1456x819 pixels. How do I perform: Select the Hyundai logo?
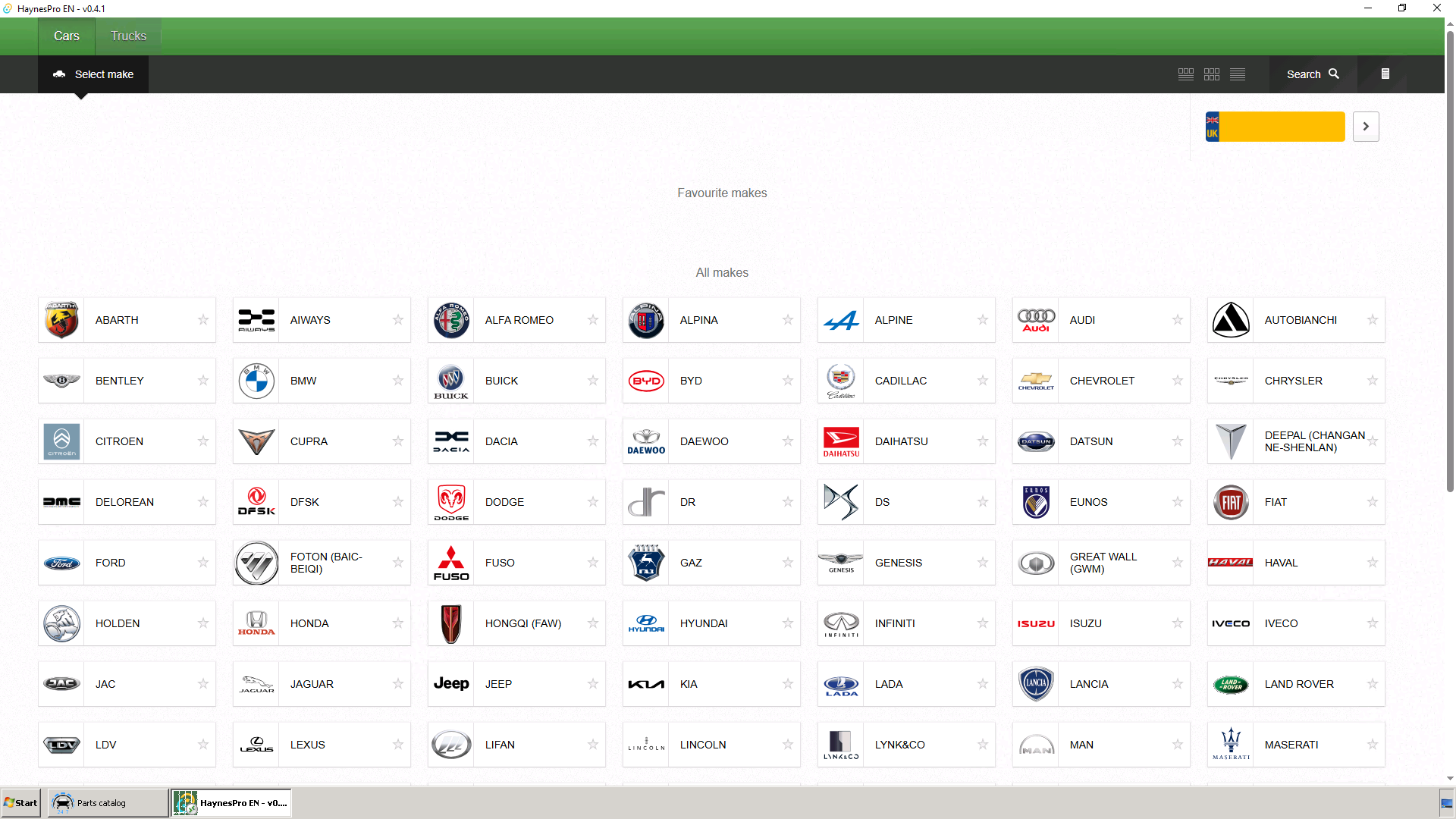[646, 623]
